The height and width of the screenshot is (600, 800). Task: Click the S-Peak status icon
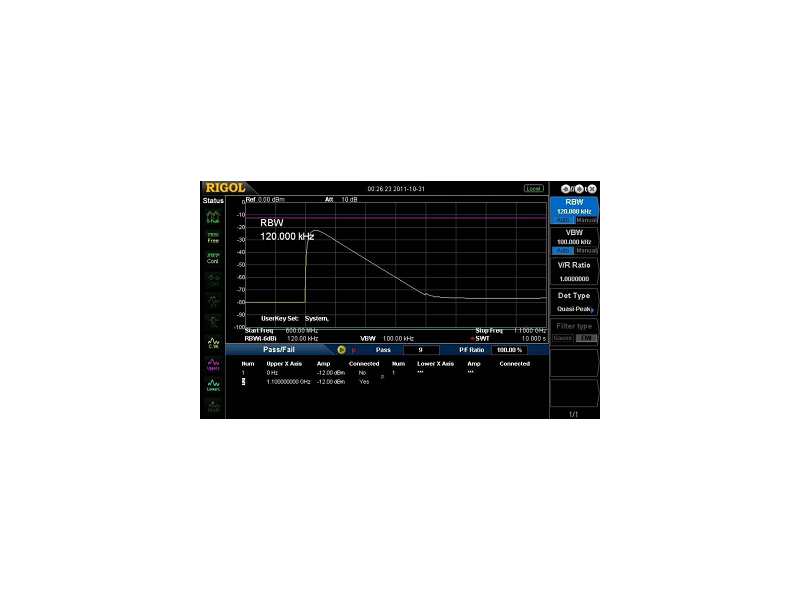pos(213,217)
